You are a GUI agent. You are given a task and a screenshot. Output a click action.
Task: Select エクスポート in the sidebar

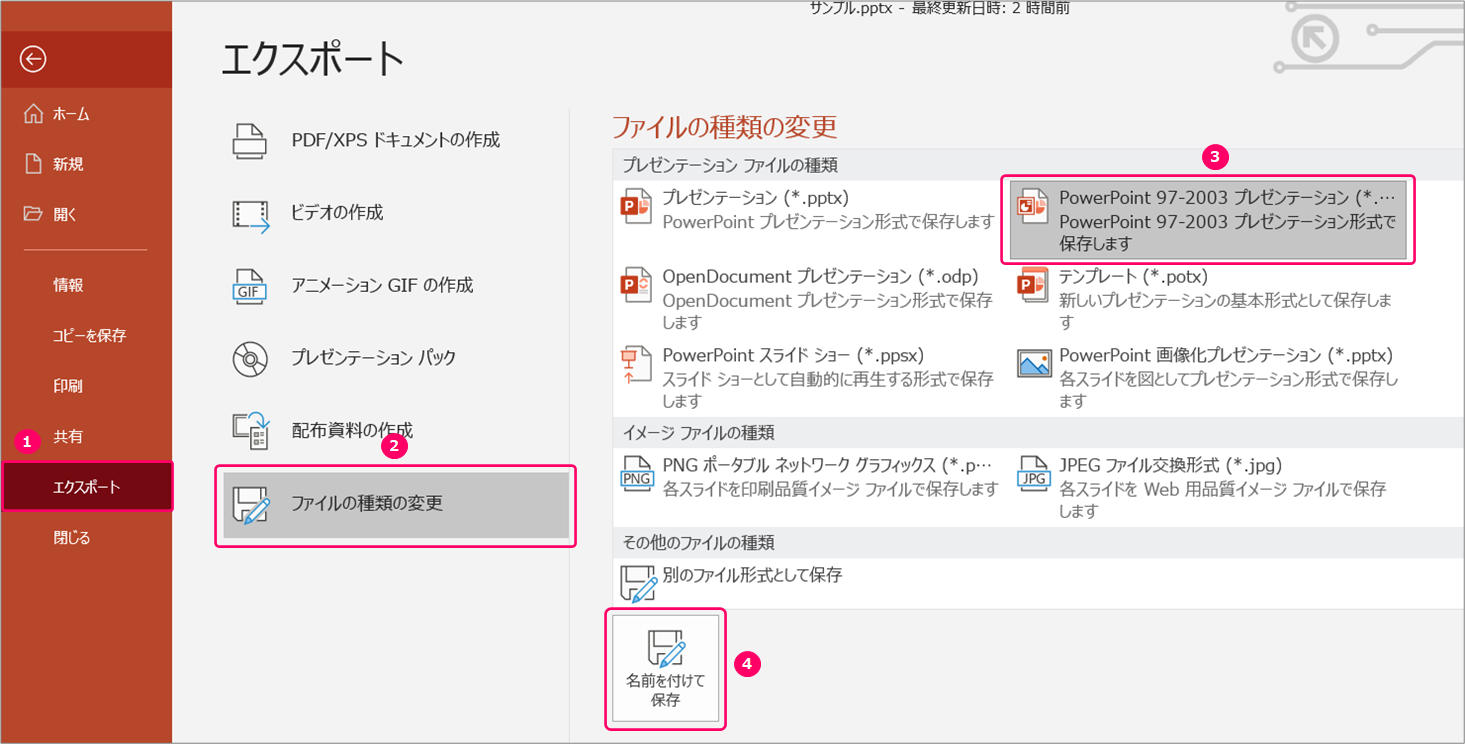86,487
